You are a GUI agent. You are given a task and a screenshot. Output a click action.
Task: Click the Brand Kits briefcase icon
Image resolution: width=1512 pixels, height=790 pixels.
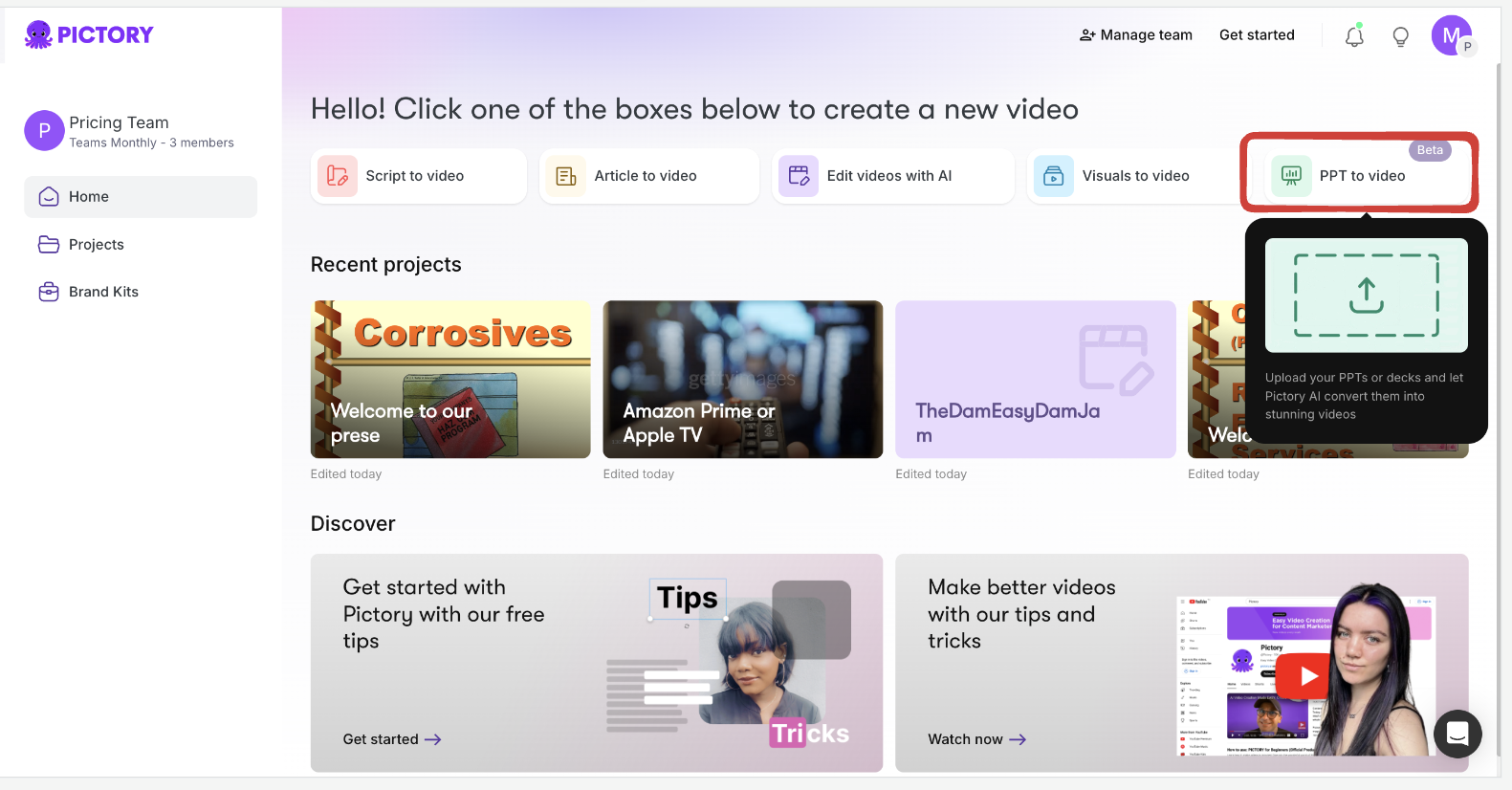coord(49,292)
